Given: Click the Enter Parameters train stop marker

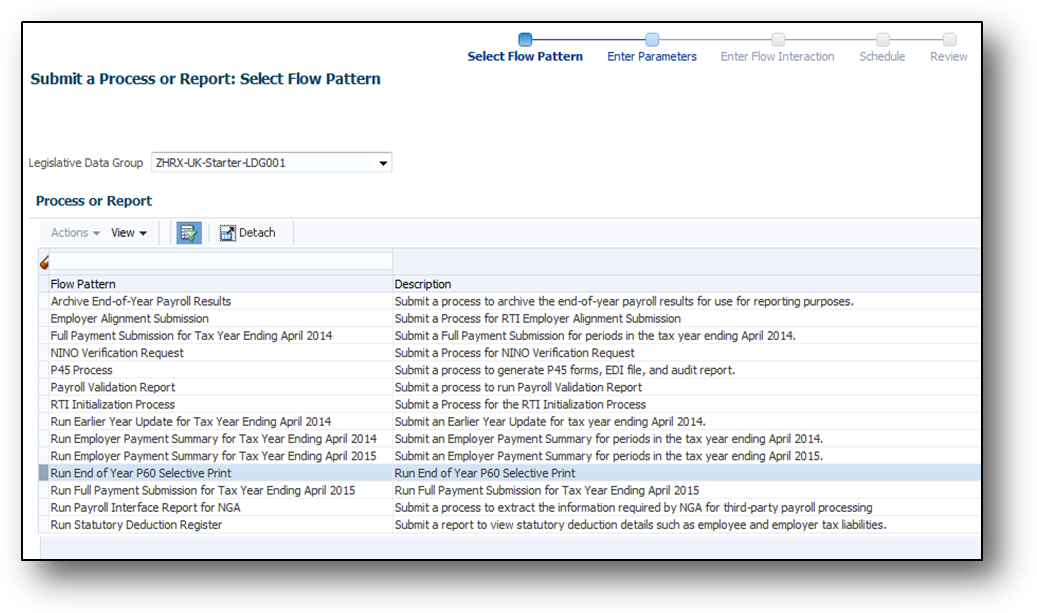Looking at the screenshot, I should click(652, 40).
